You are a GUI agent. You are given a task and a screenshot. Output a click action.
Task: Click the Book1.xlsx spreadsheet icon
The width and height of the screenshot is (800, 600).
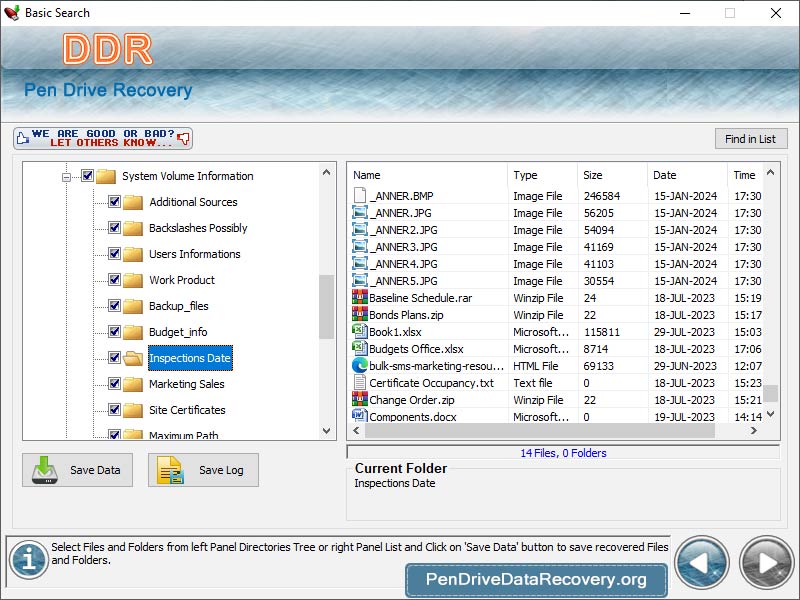[359, 331]
